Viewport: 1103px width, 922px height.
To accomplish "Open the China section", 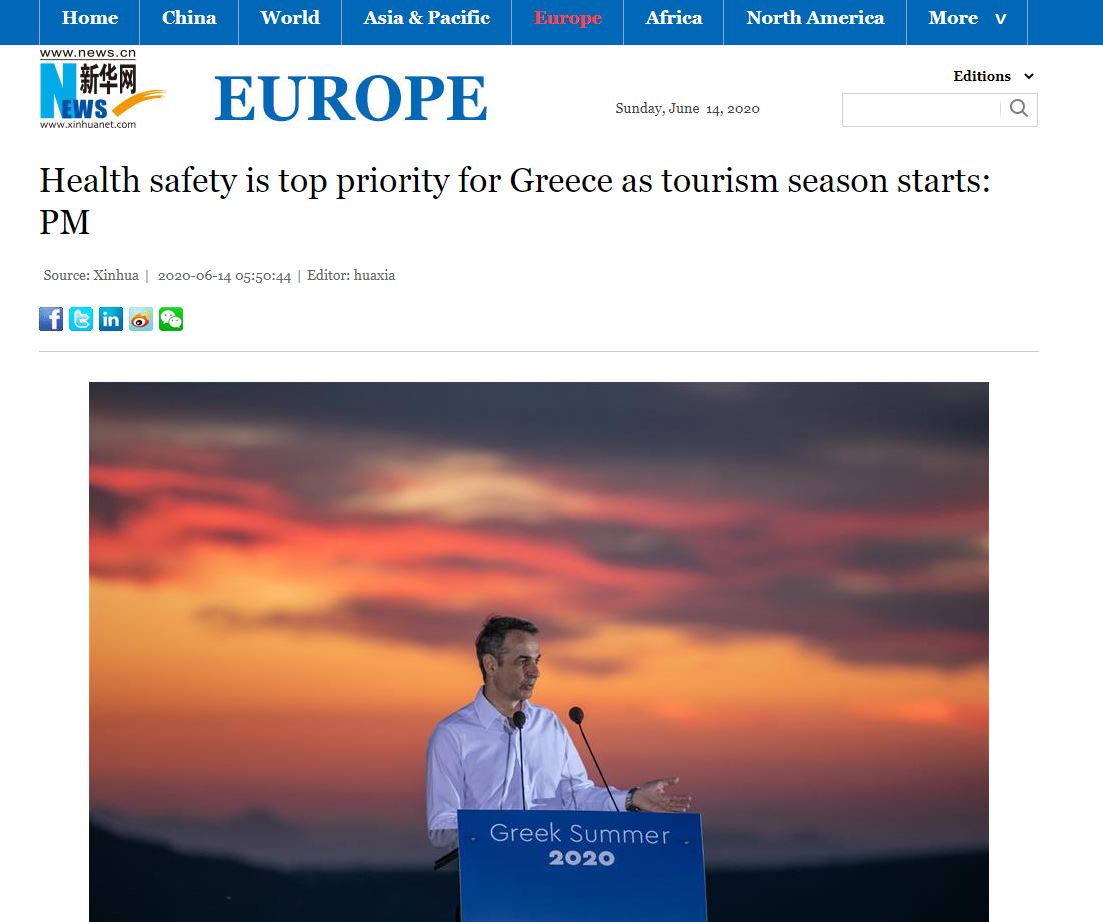I will (189, 18).
